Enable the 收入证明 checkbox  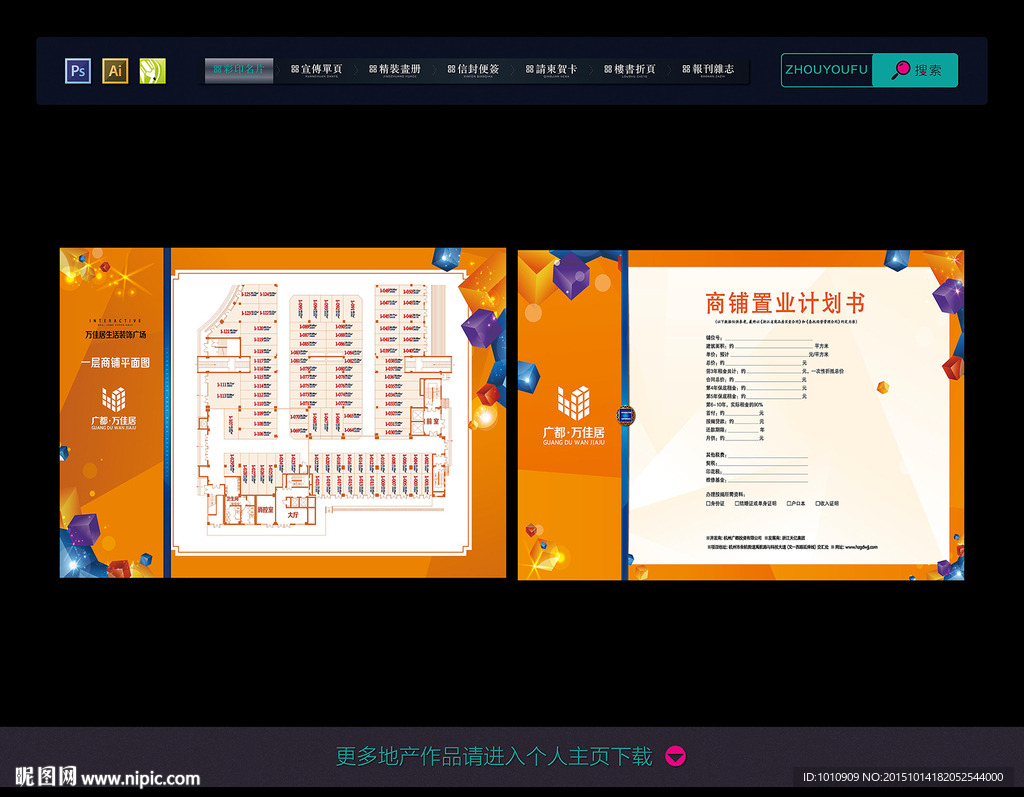(x=817, y=503)
